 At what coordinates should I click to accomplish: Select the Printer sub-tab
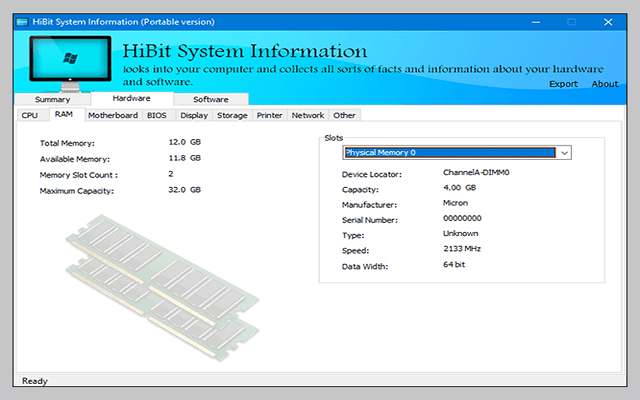click(269, 116)
